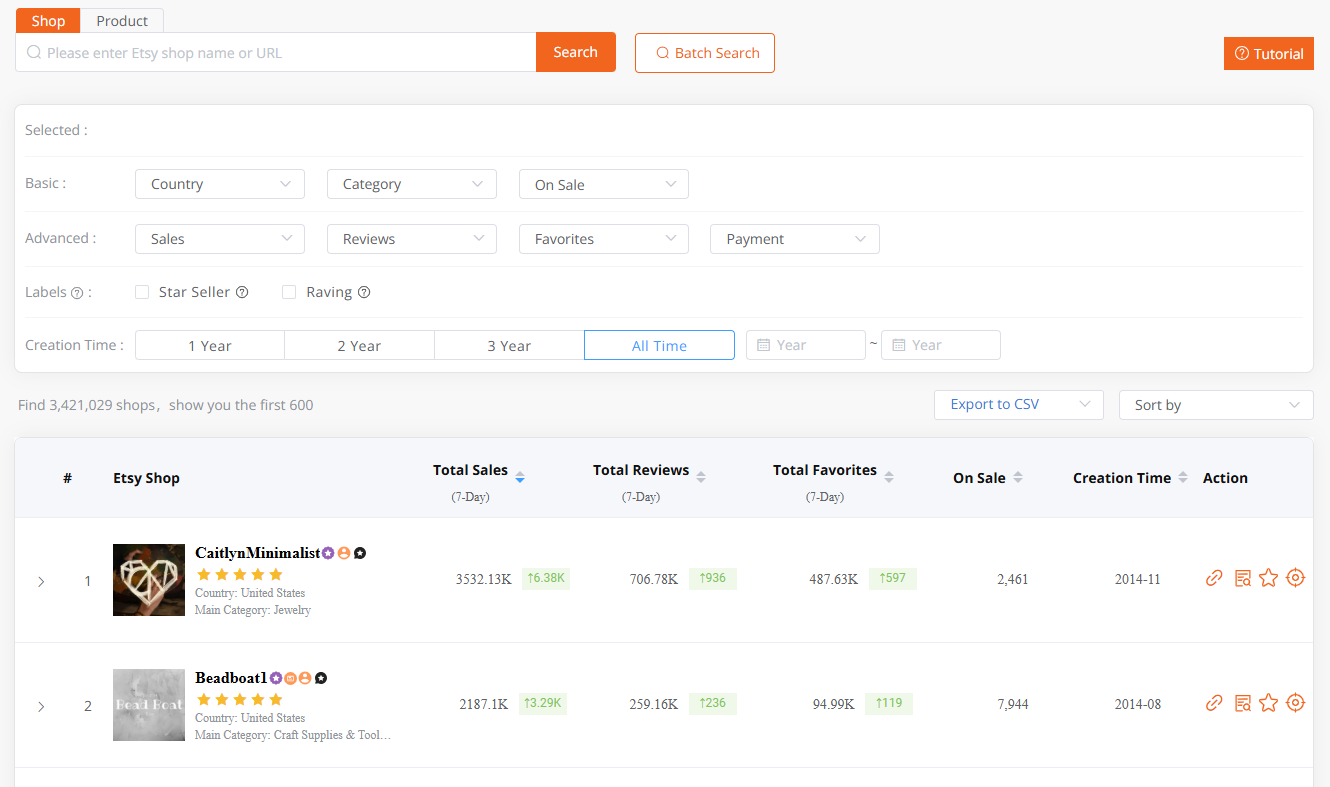Open the Tutorial button
Image resolution: width=1330 pixels, height=787 pixels.
[x=1268, y=54]
